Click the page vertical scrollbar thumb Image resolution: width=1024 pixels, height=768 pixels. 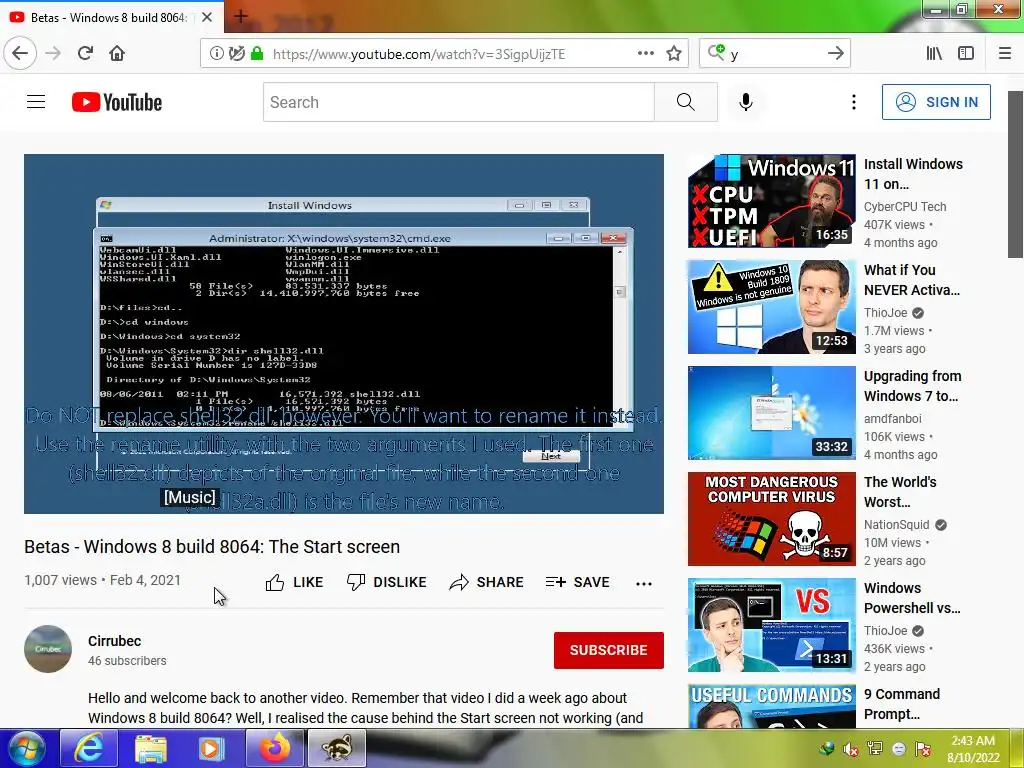[1016, 174]
